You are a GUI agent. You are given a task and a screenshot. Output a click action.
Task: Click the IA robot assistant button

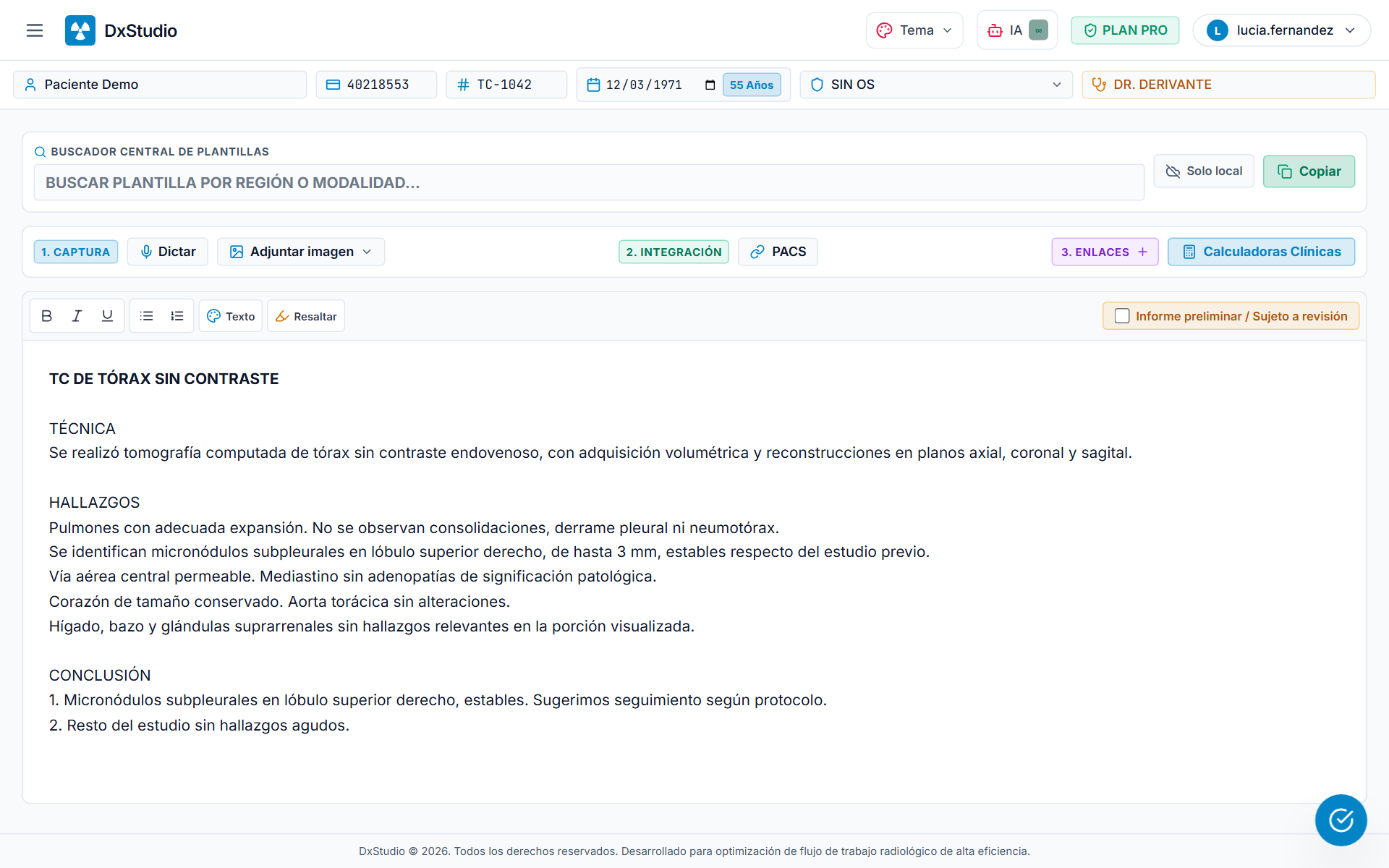point(1017,30)
